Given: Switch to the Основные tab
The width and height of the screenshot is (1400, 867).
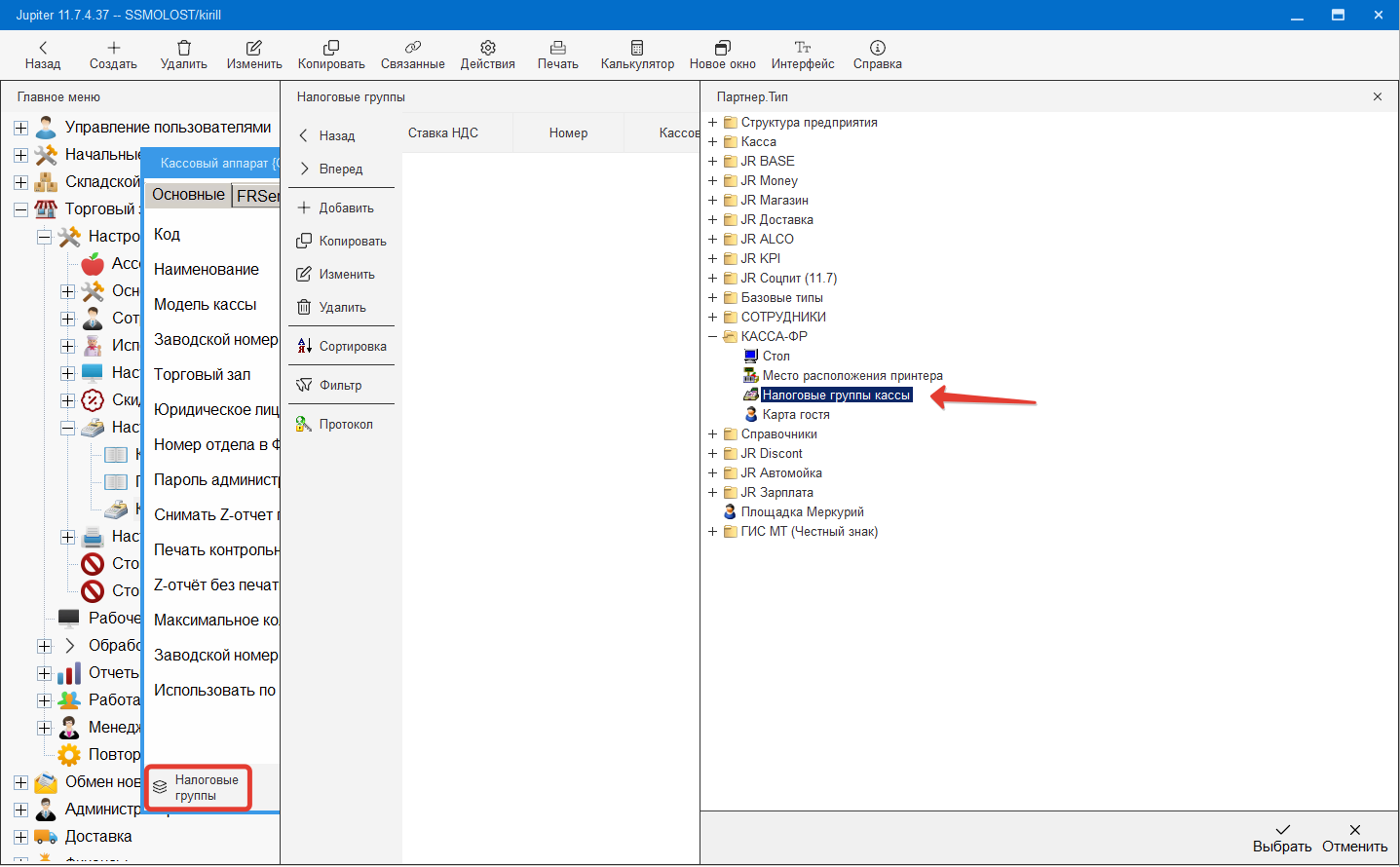Looking at the screenshot, I should coord(188,195).
